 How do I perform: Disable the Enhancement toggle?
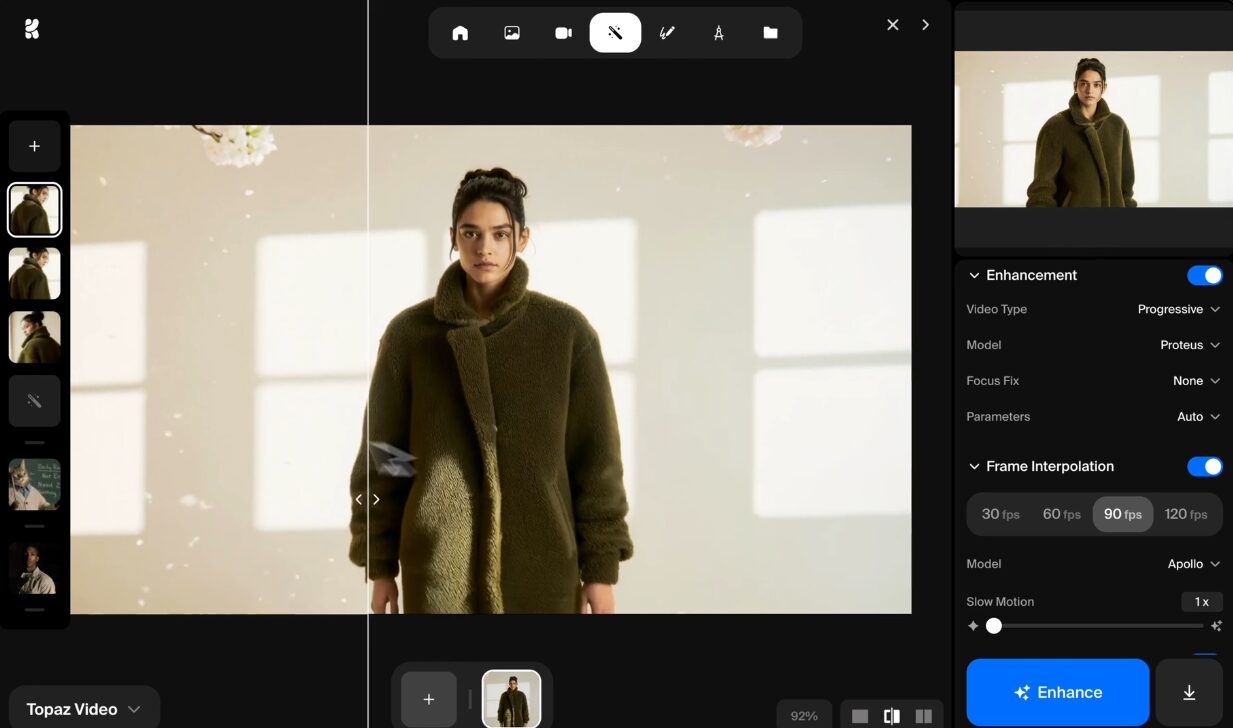pos(1204,275)
